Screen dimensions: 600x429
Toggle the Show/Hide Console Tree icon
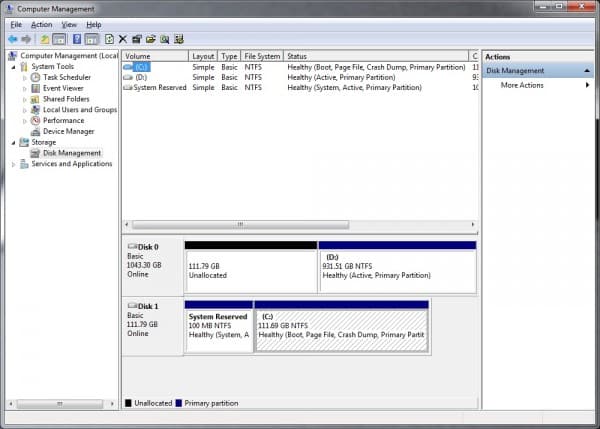[x=59, y=39]
